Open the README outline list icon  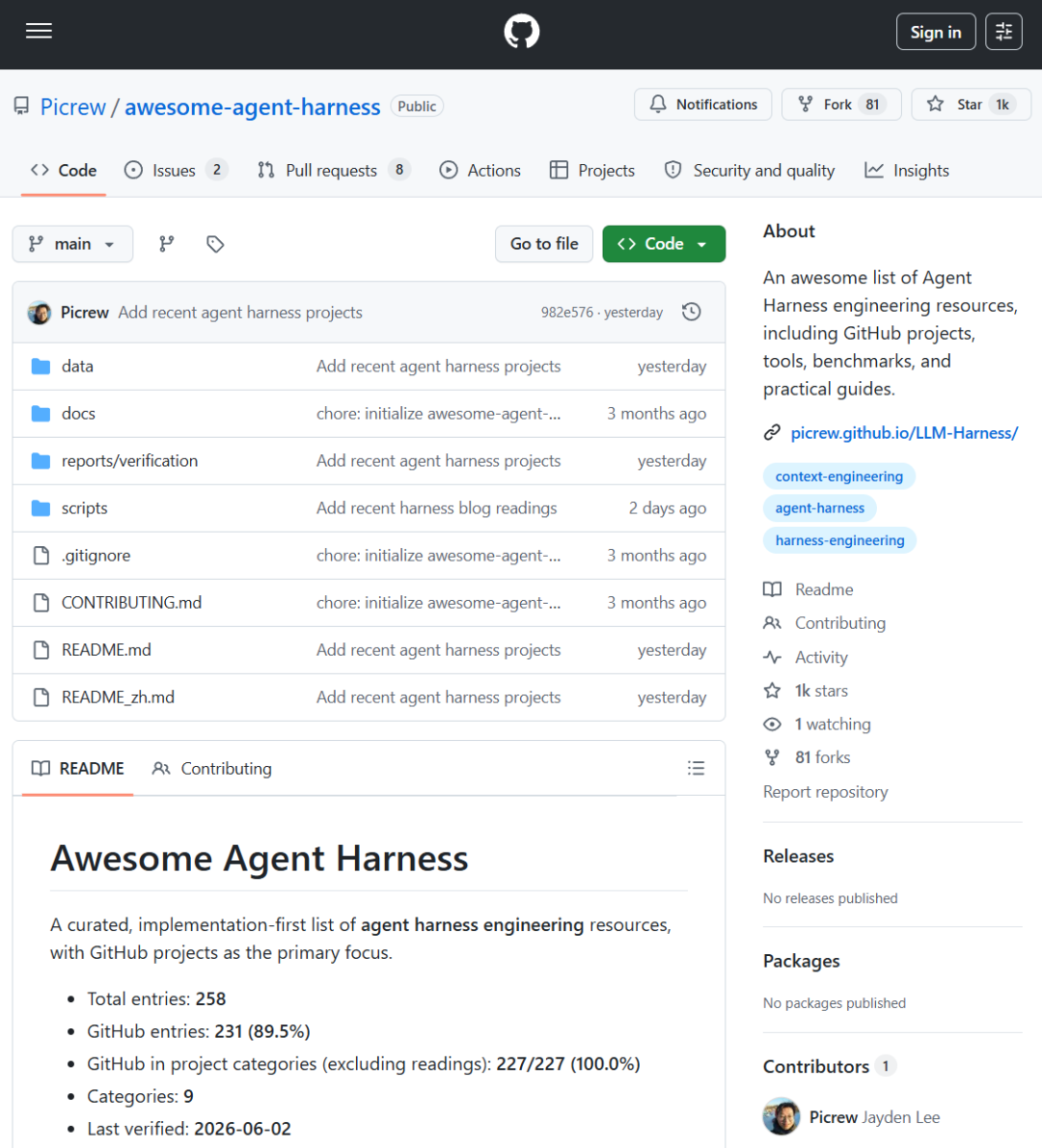696,768
